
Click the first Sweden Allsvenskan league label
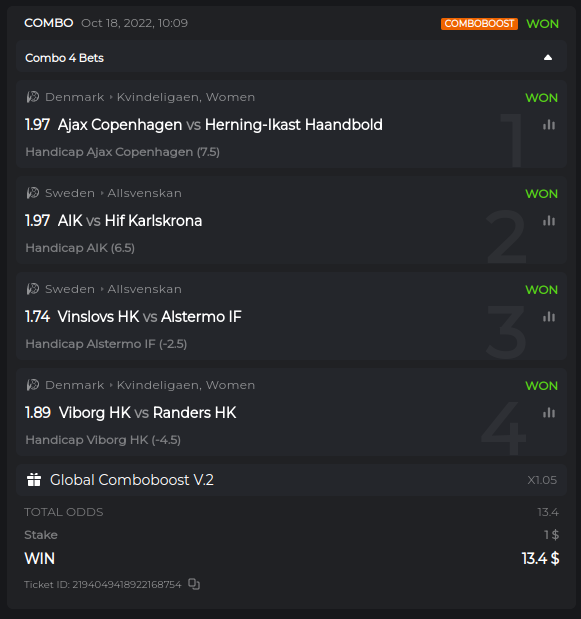113,193
